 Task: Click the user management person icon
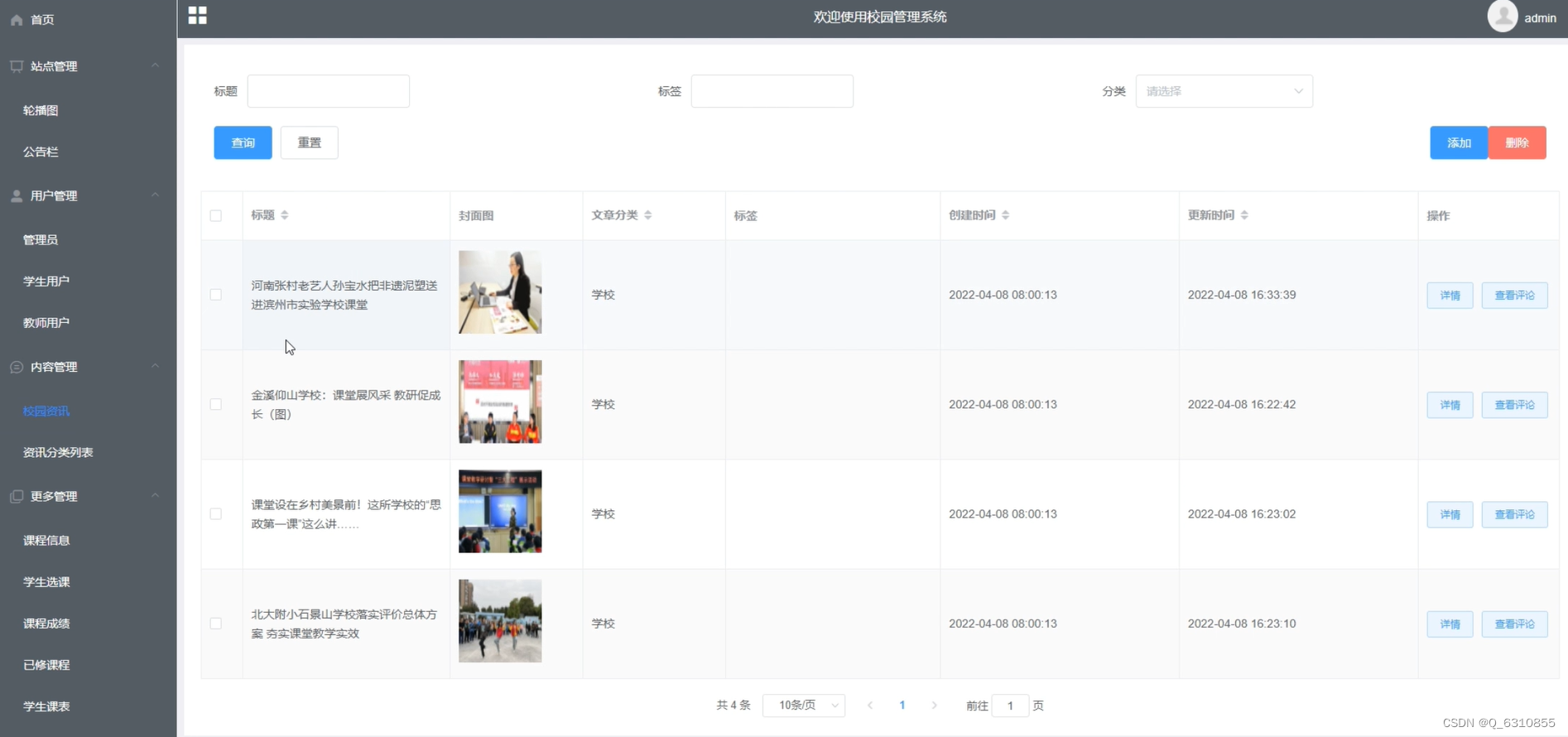(x=17, y=196)
